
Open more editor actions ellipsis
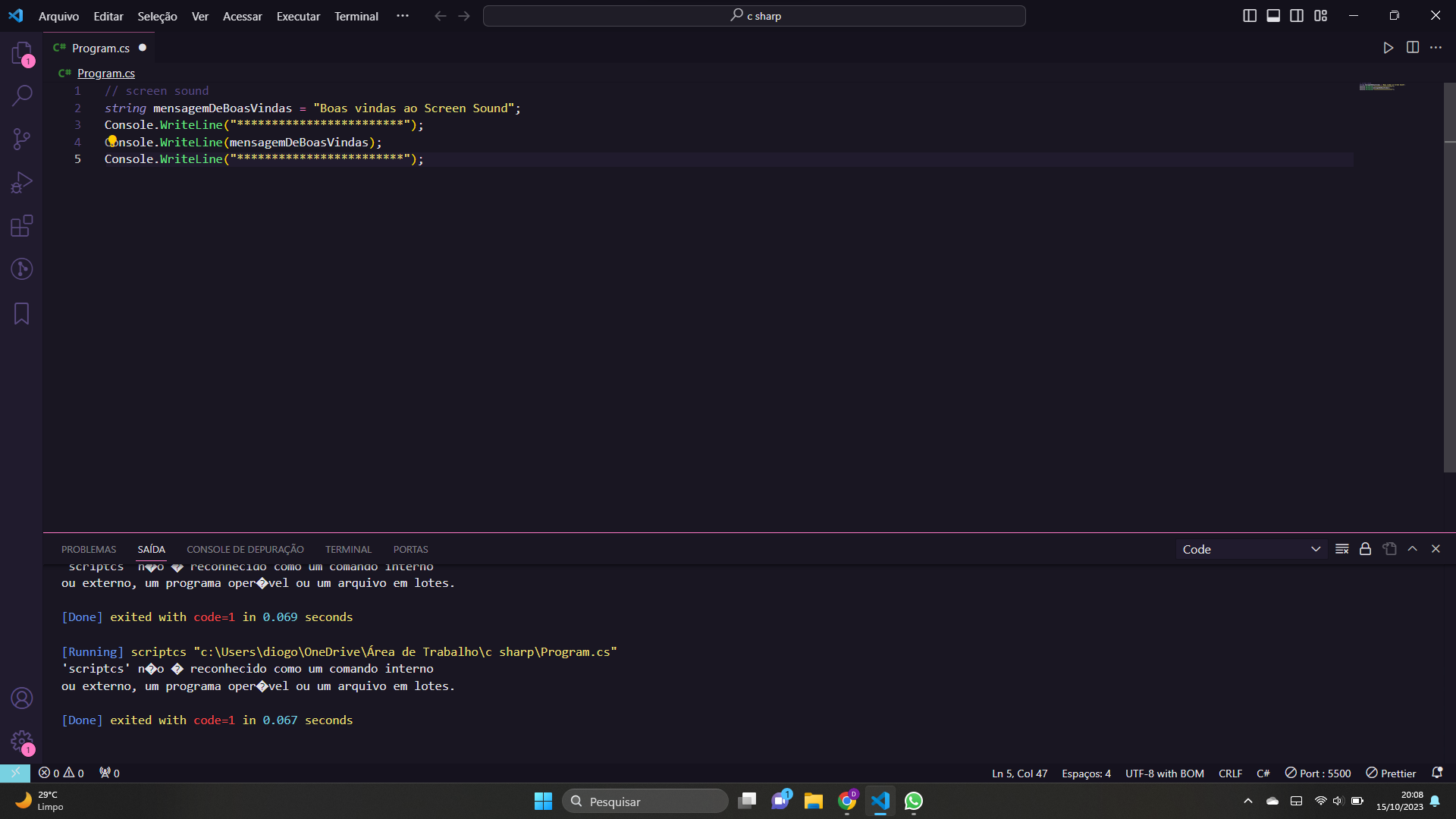coord(1436,48)
